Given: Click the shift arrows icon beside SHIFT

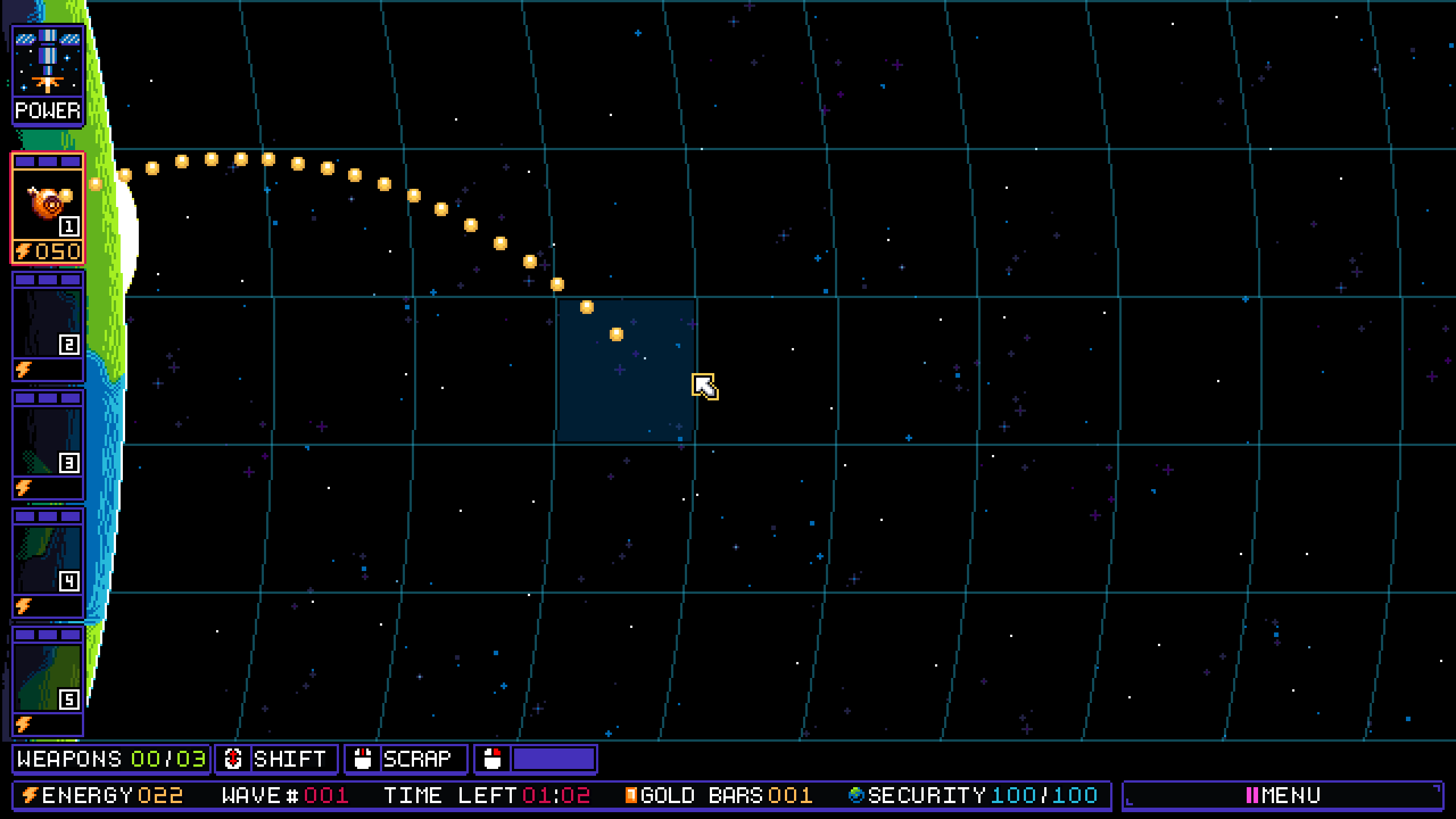Looking at the screenshot, I should tap(233, 759).
